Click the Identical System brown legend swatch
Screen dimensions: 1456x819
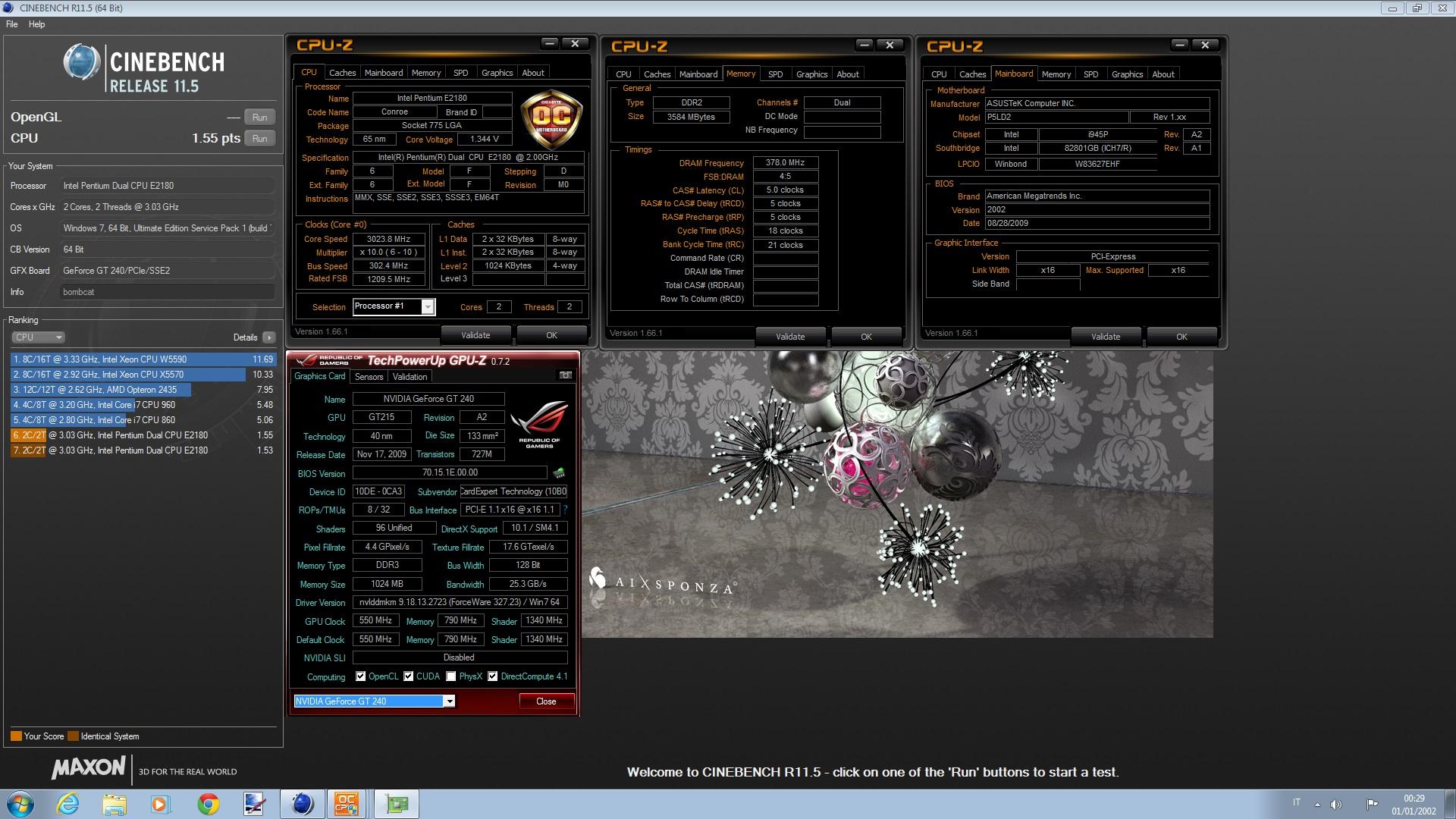(x=73, y=736)
